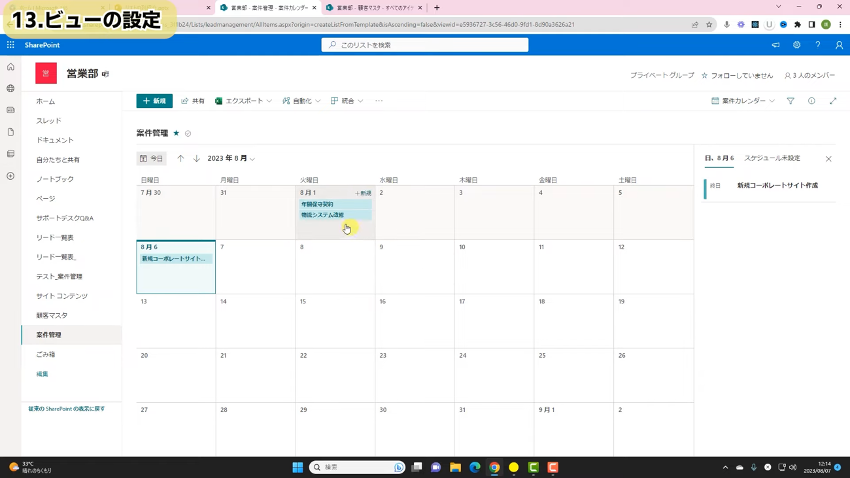The image size is (850, 478).
Task: Click the next month down arrow
Action: coord(196,158)
